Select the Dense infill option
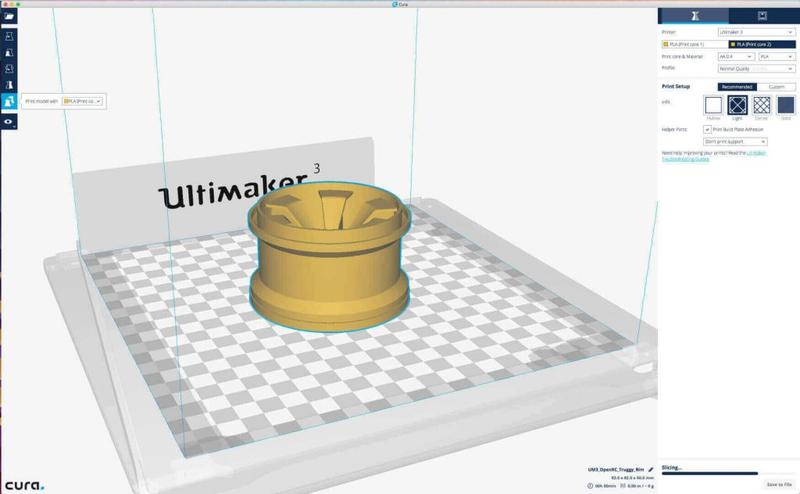The width and height of the screenshot is (800, 494). tap(761, 105)
